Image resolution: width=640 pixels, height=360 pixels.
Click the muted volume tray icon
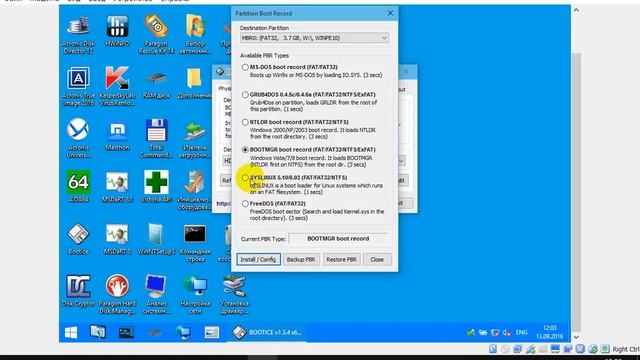507,333
